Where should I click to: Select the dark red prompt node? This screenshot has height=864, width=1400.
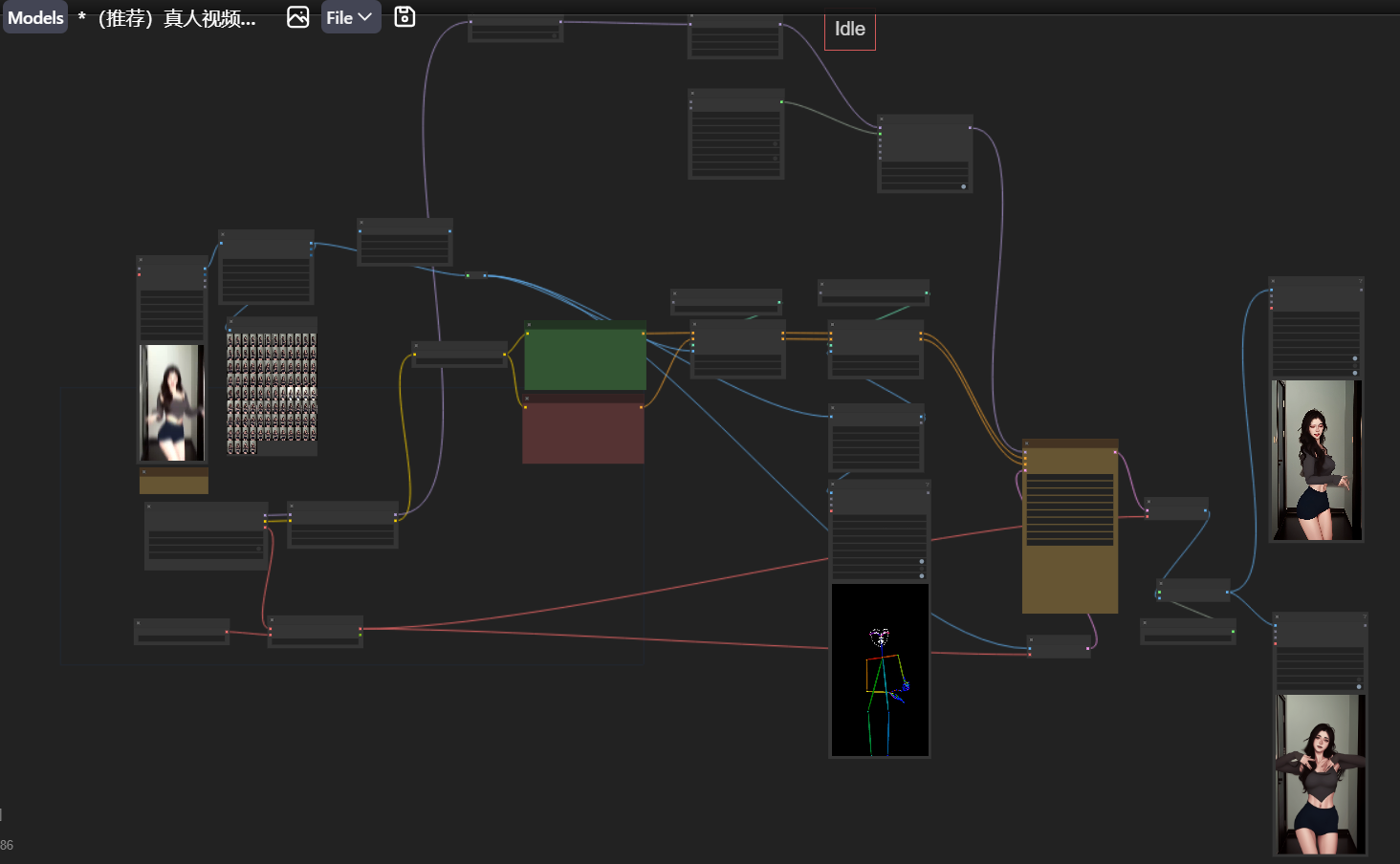(x=582, y=429)
